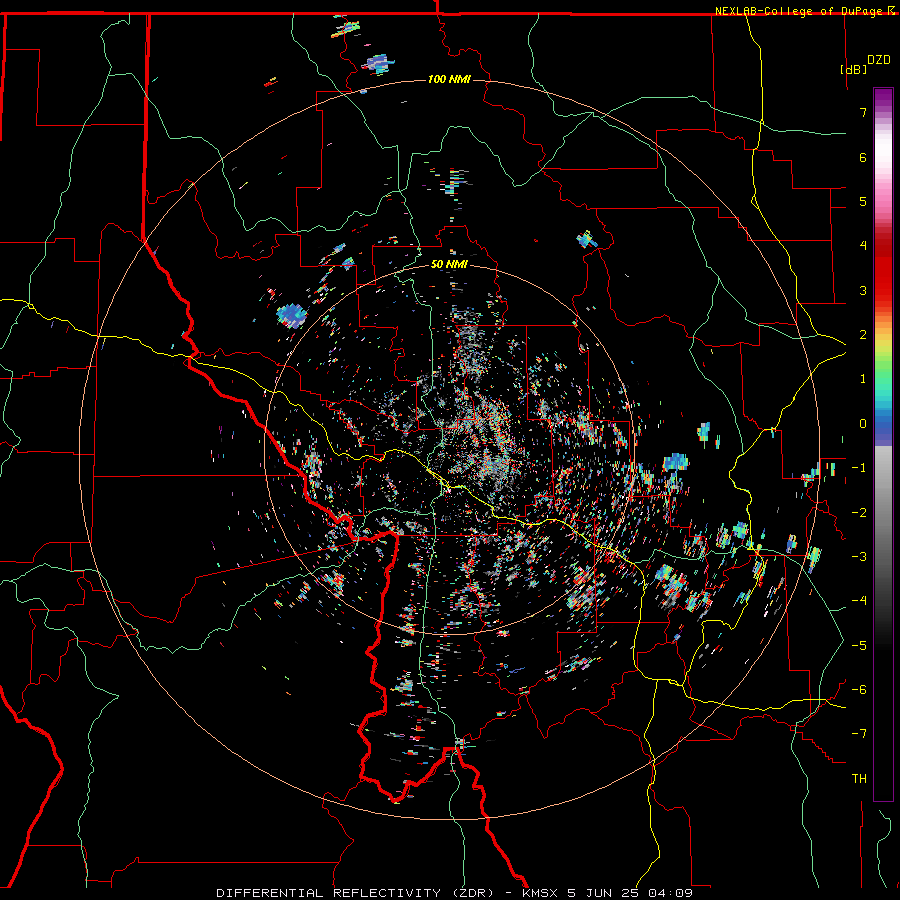This screenshot has height=900, width=900.
Task: Click the 2 value on color scale
Action: pos(863,335)
